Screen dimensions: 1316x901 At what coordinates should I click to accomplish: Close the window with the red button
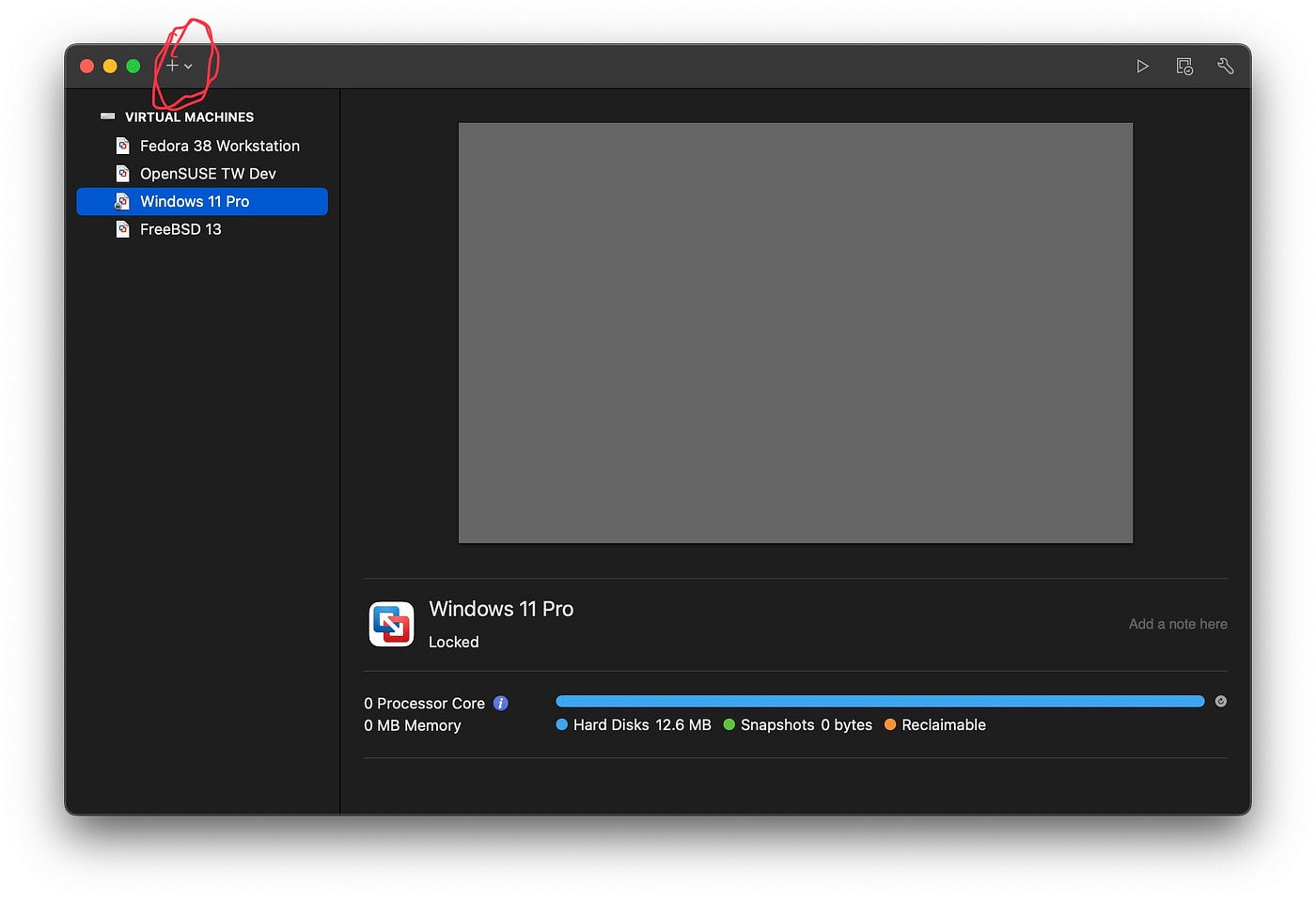(x=86, y=66)
